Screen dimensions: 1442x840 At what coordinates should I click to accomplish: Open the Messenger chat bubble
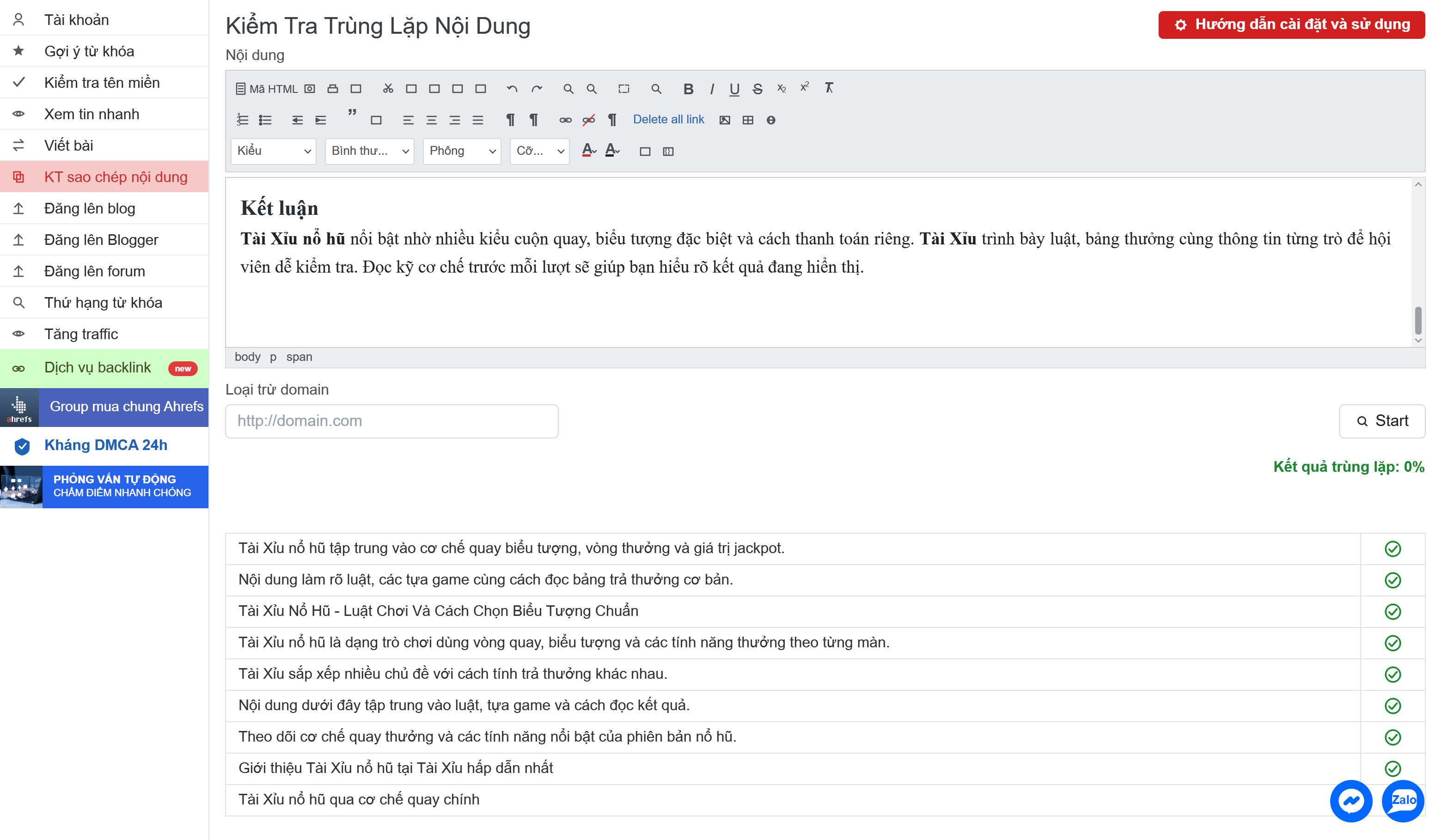(1351, 801)
